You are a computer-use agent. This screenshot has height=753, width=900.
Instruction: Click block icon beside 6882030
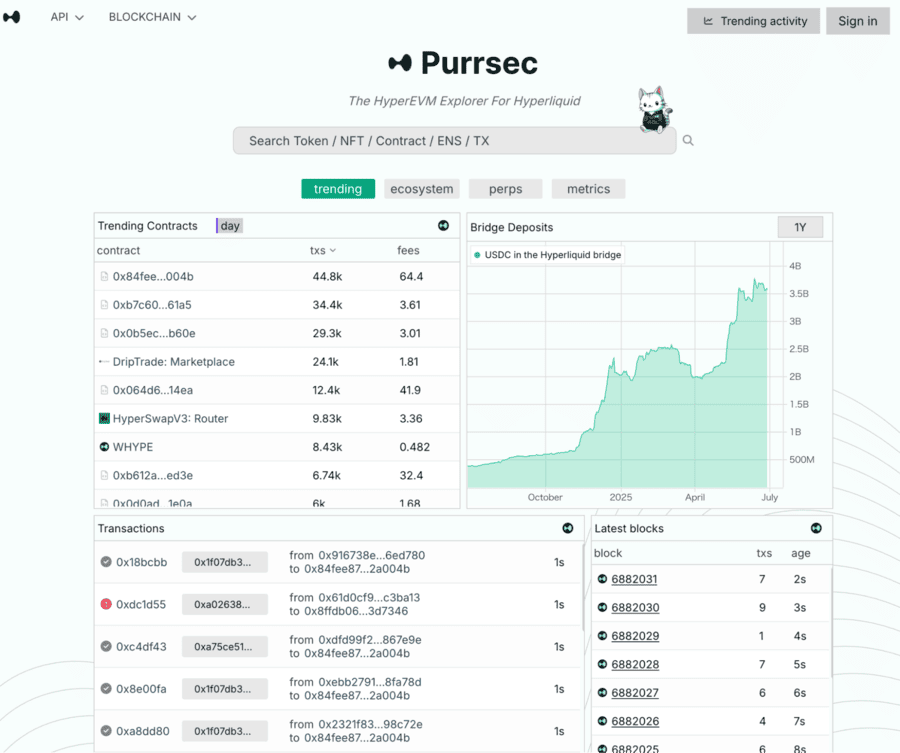pos(602,607)
